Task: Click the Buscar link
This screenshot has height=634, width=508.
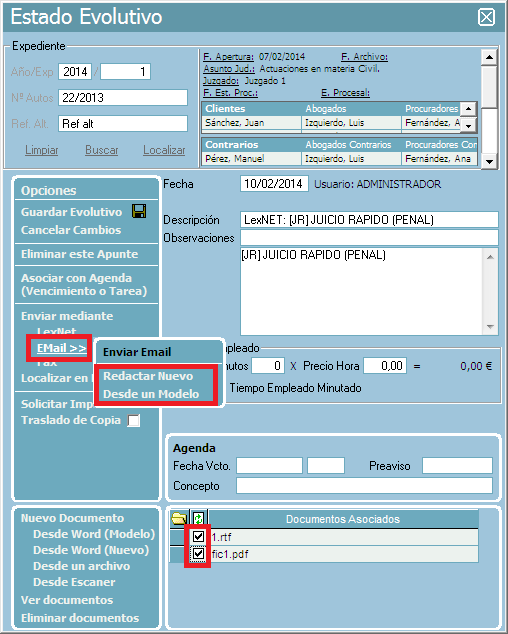Action: (102, 150)
